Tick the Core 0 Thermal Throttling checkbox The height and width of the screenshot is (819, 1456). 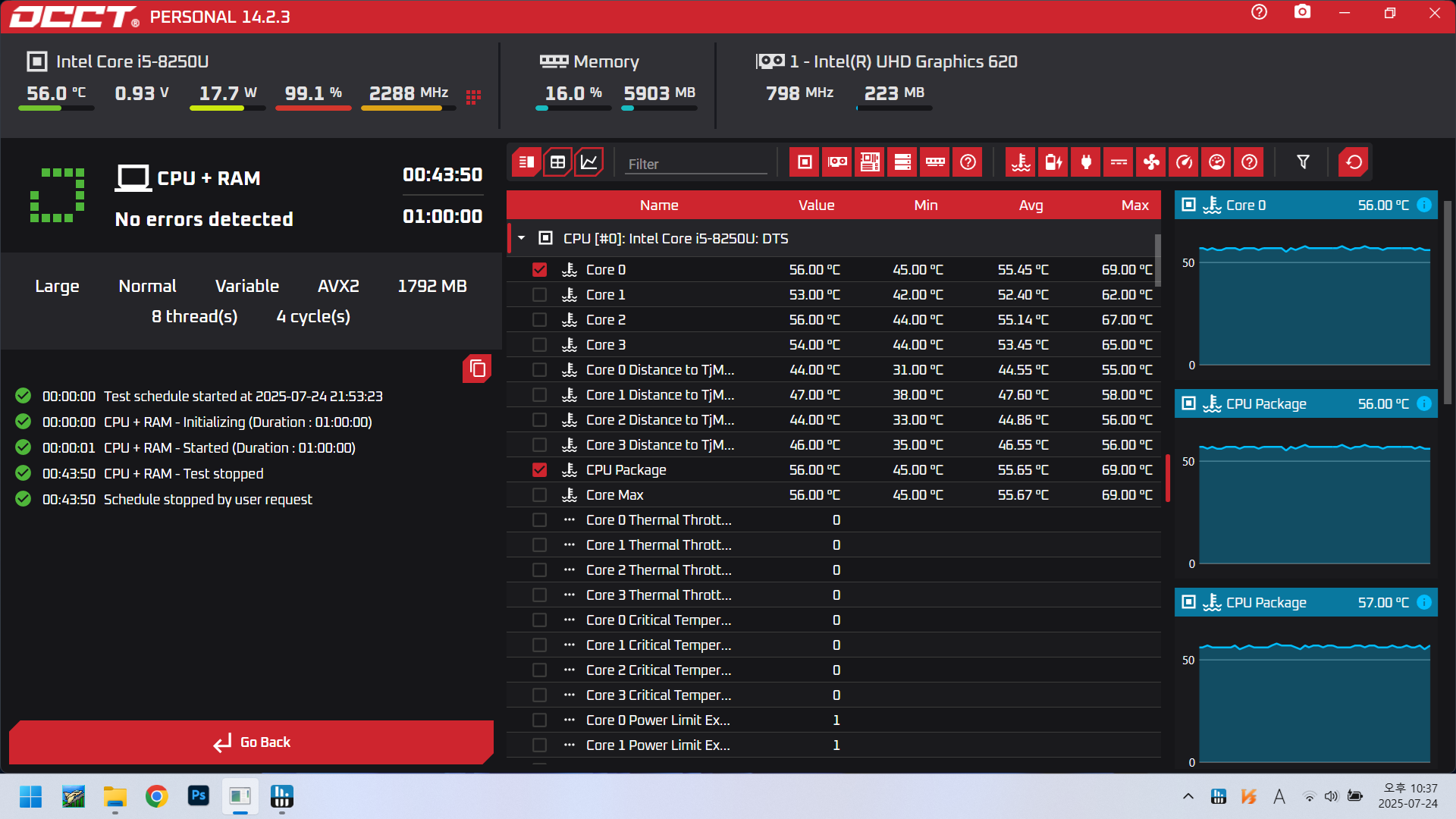click(539, 520)
